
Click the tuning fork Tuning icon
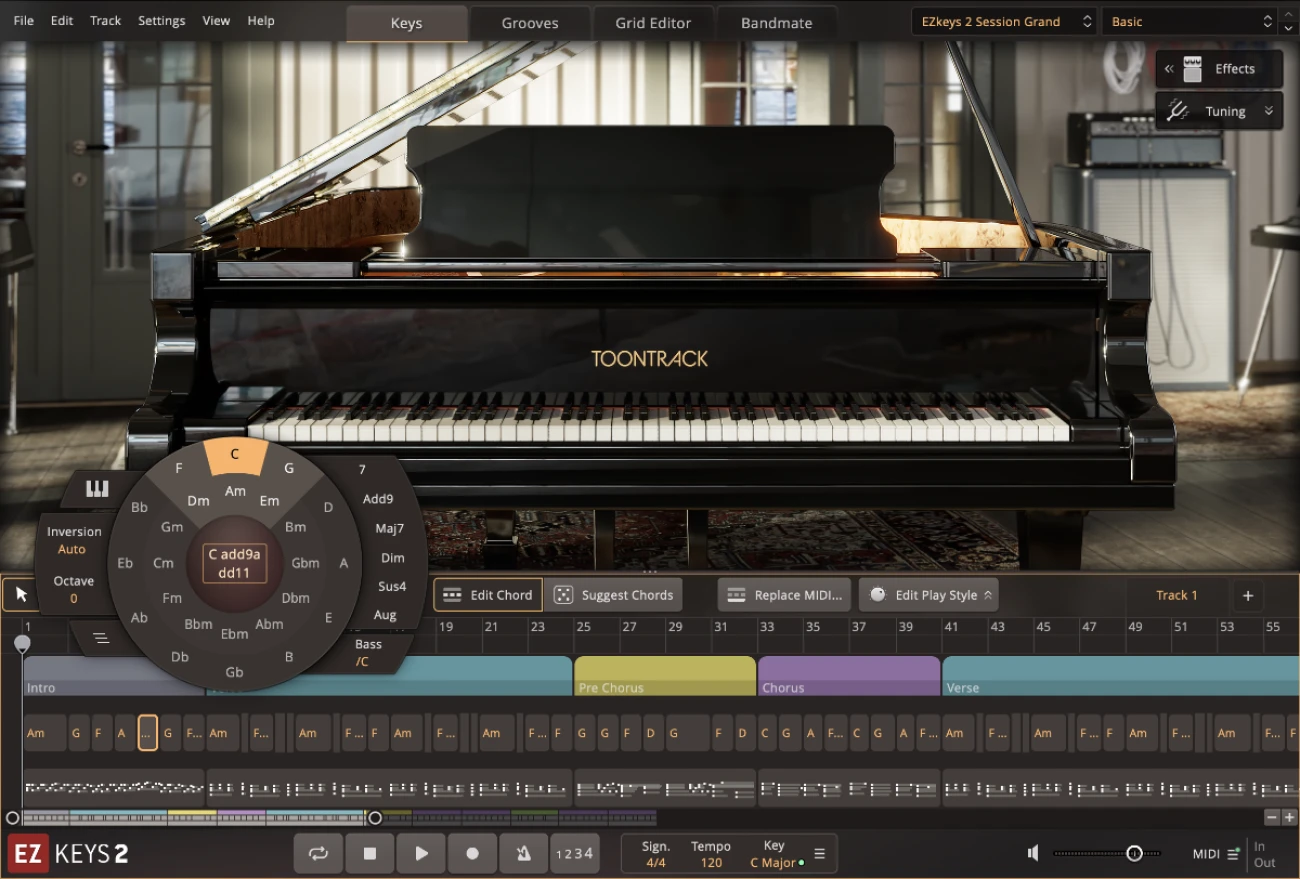tap(1178, 111)
